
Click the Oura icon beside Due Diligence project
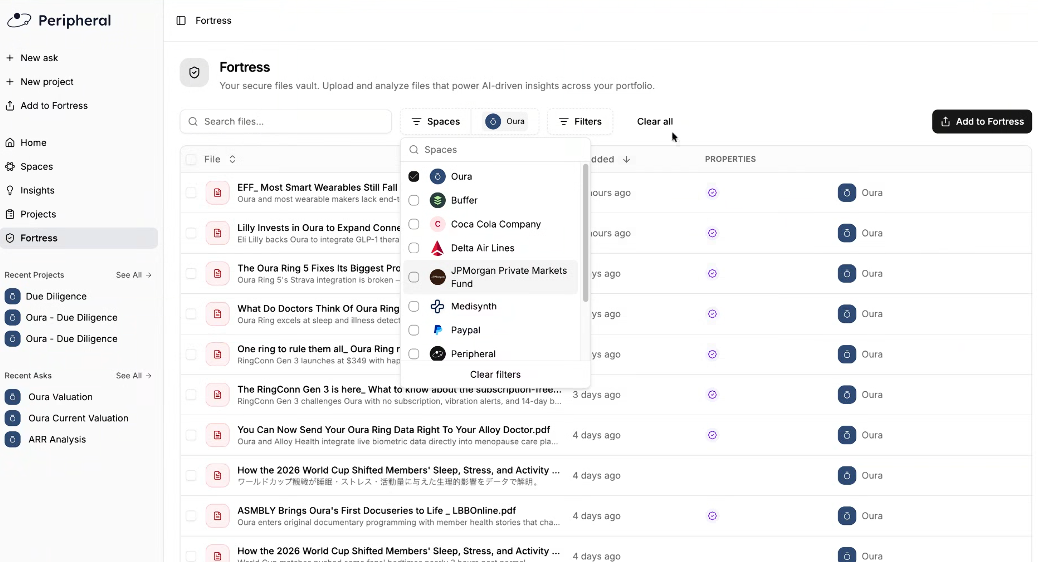13,296
